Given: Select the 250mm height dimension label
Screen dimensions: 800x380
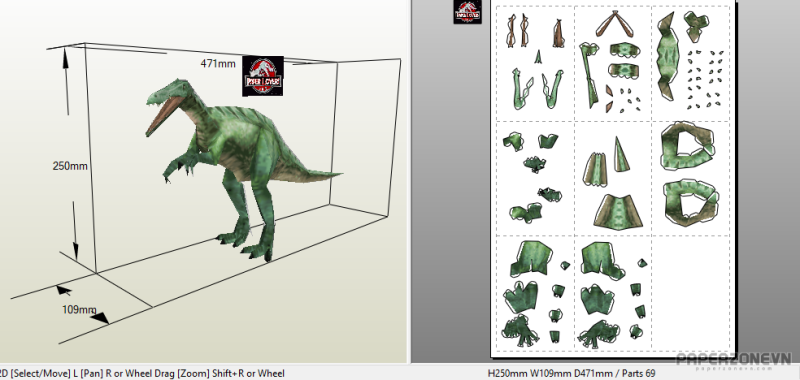Looking at the screenshot, I should pos(70,166).
